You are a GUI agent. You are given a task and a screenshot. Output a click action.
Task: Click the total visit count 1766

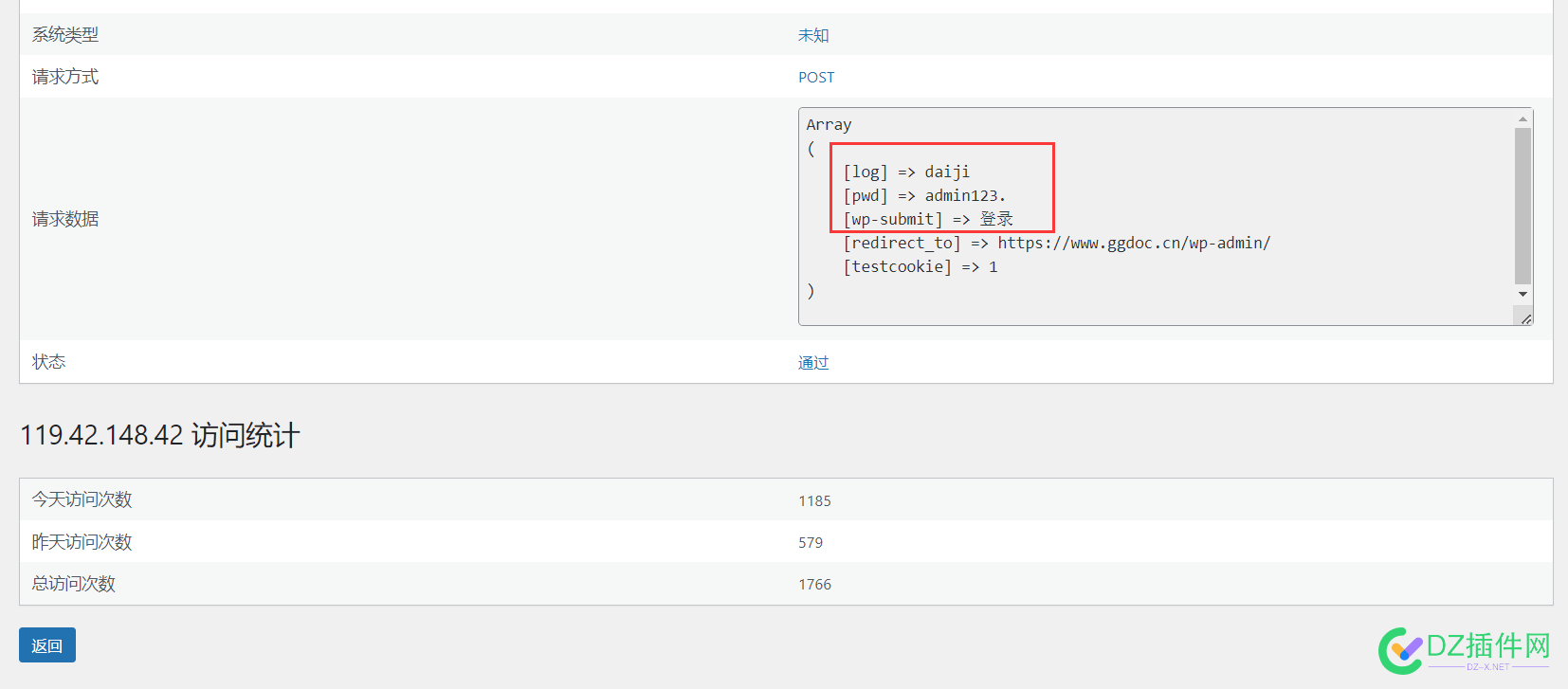pyautogui.click(x=814, y=584)
